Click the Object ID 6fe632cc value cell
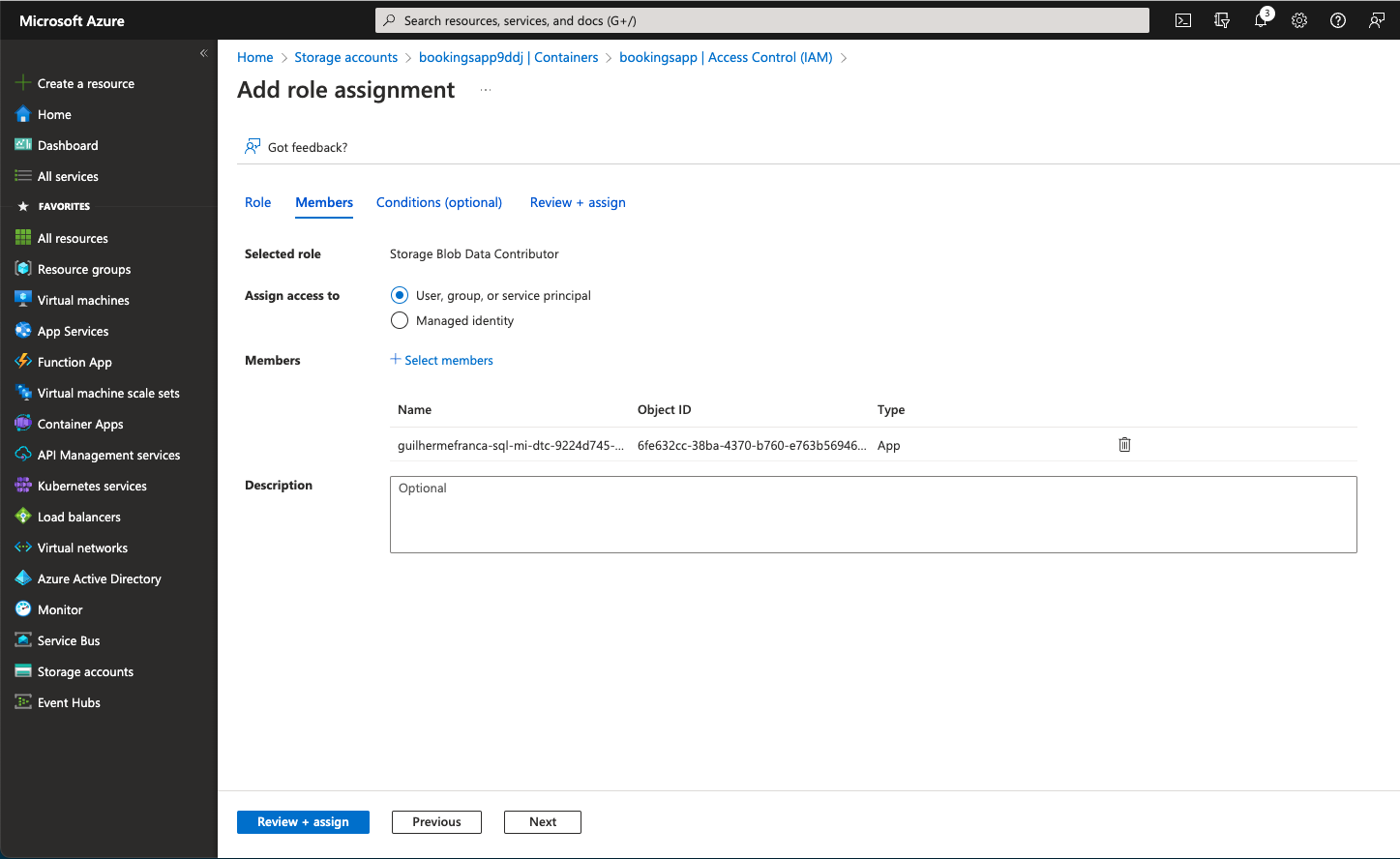Viewport: 1400px width, 859px height. click(x=752, y=445)
